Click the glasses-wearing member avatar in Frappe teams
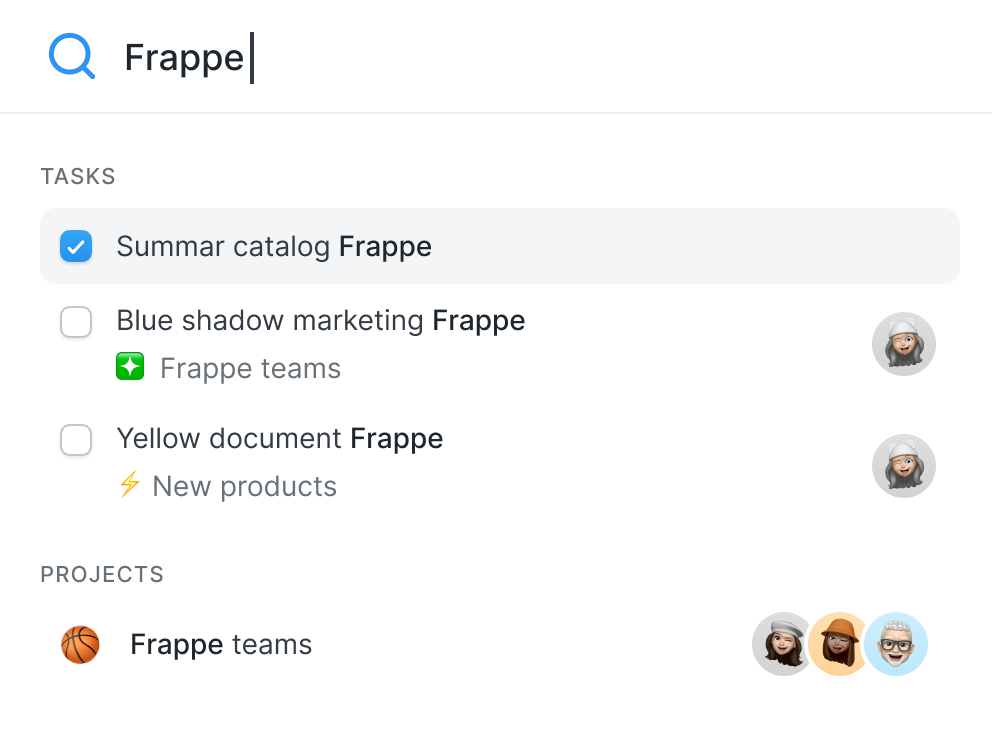The height and width of the screenshot is (740, 992). (x=896, y=644)
